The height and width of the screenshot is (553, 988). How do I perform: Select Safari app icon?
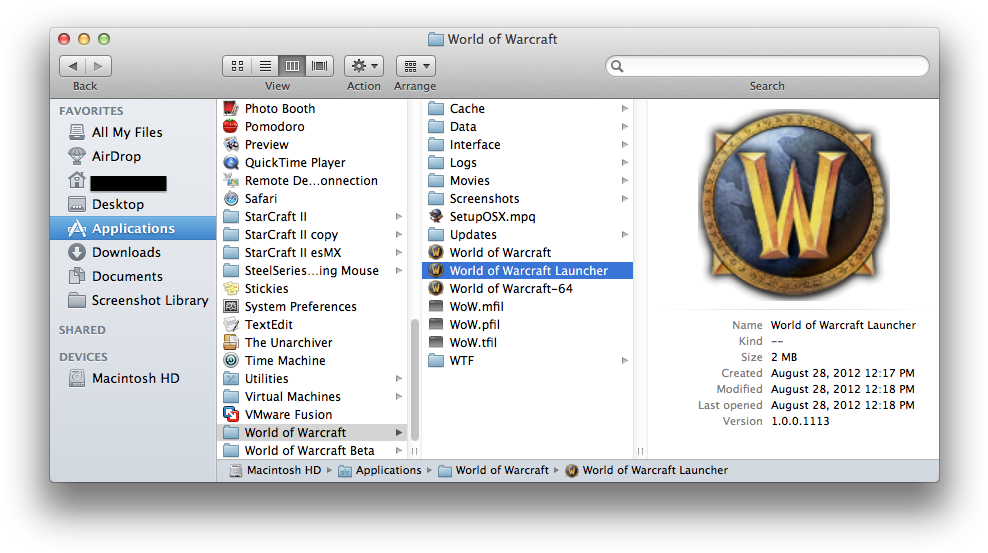231,198
